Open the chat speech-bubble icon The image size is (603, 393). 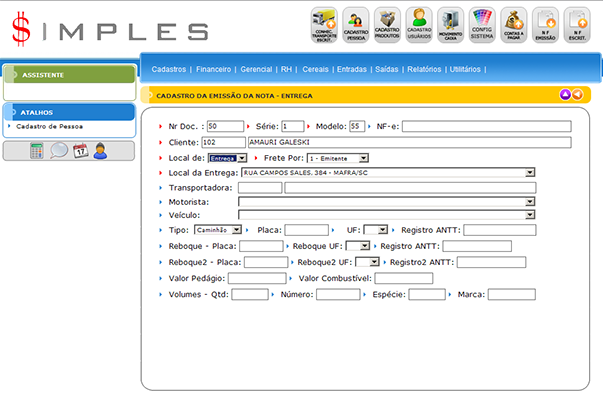point(59,151)
